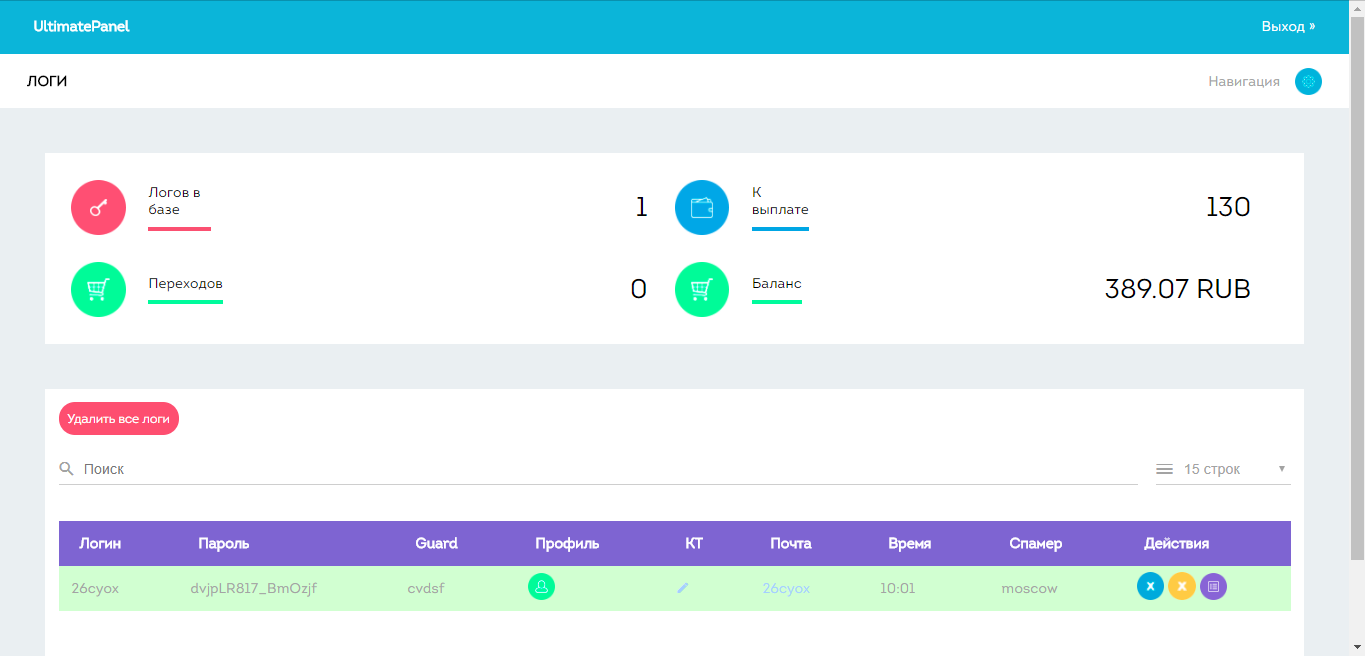Click the 26cyox cell in the Логин column
Viewport: 1365px width, 656px height.
click(95, 588)
